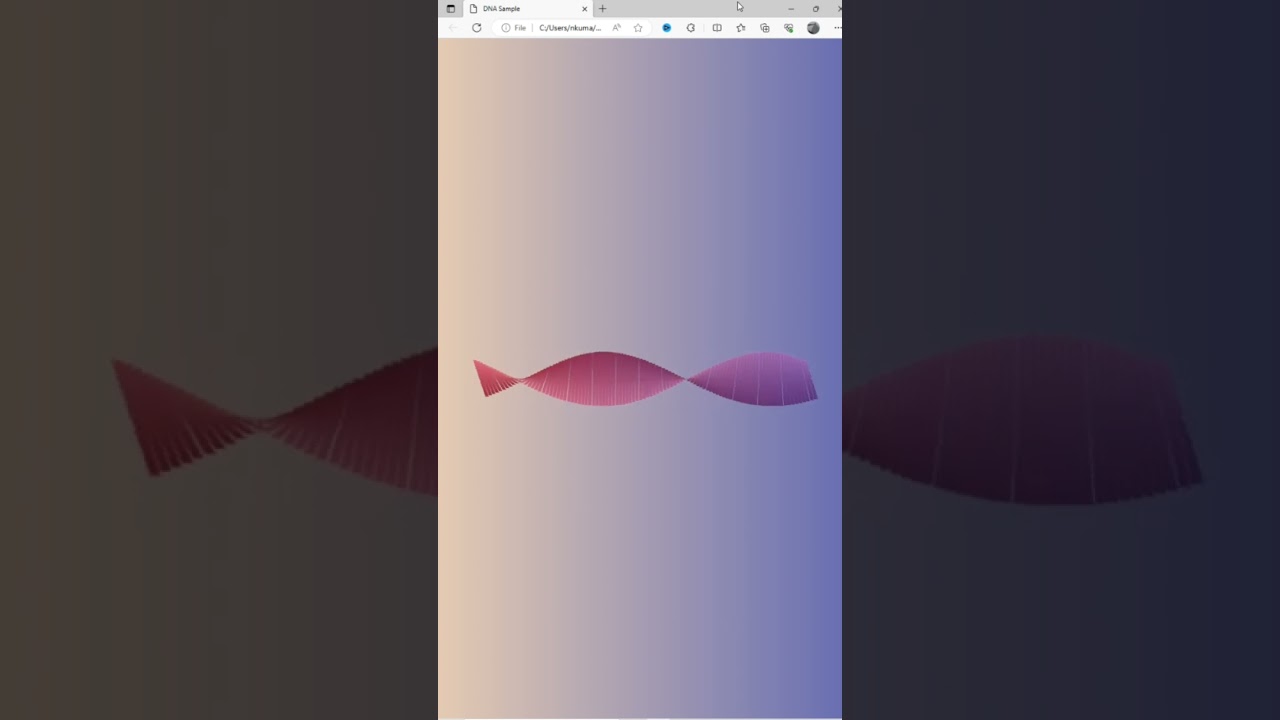This screenshot has width=1280, height=720.
Task: Click the blue extension icon
Action: pyautogui.click(x=667, y=28)
